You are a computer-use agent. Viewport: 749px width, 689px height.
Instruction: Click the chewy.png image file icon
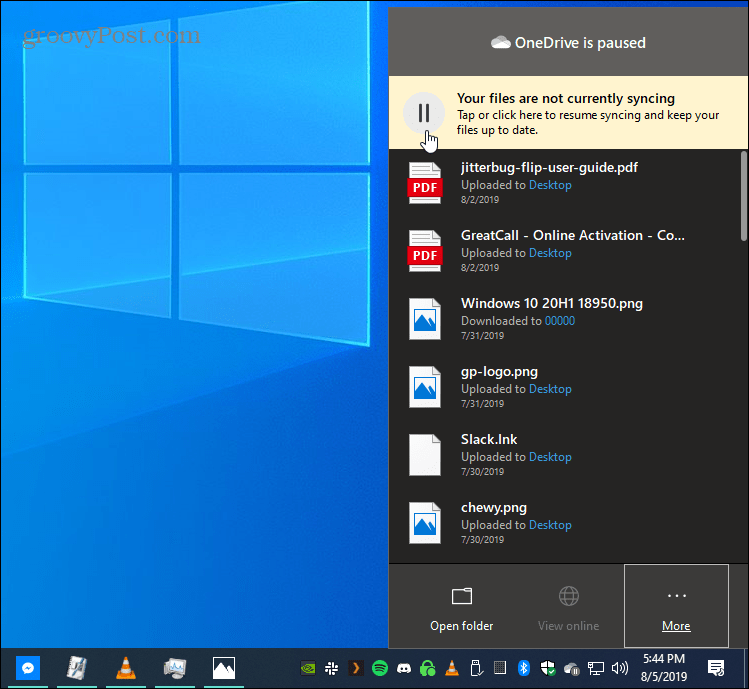[425, 523]
